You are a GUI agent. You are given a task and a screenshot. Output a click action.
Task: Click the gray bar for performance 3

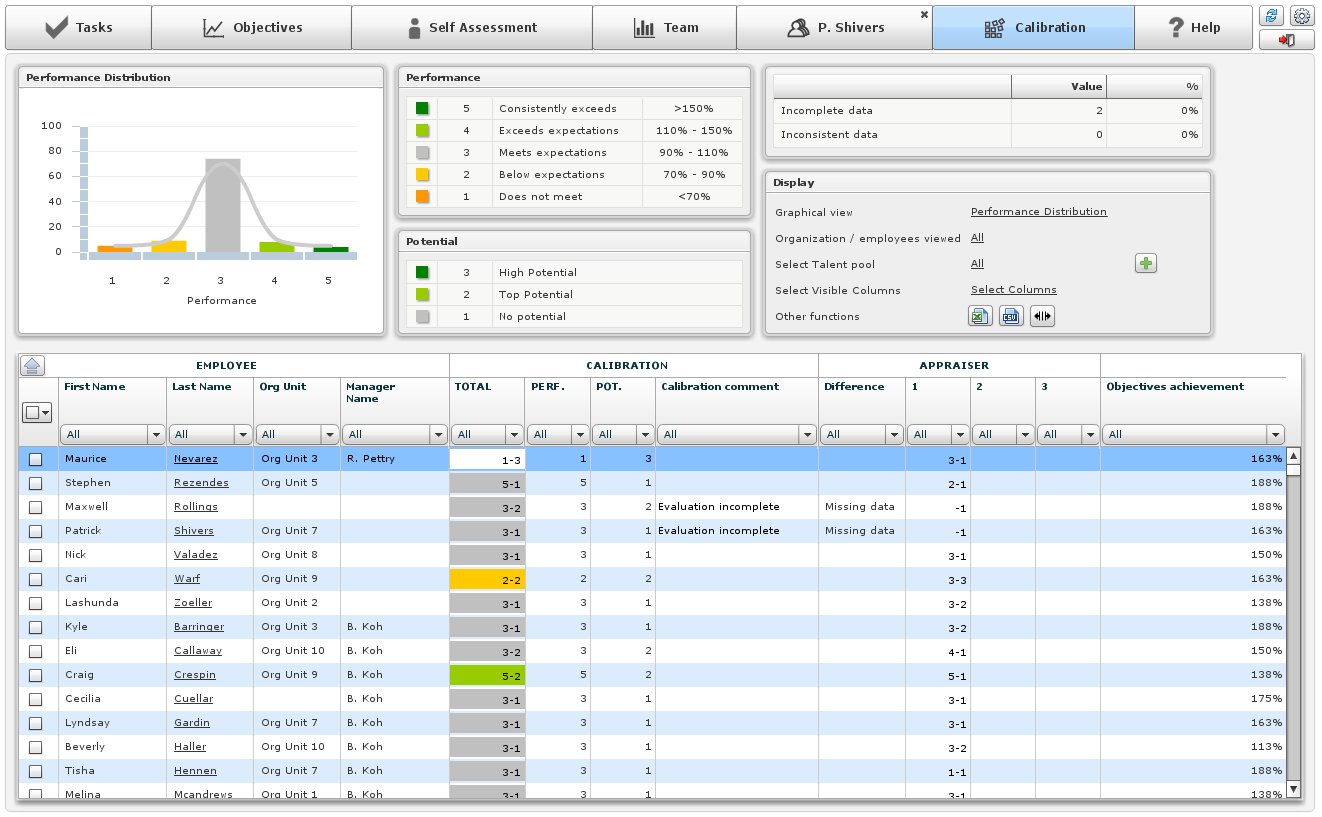(x=222, y=205)
